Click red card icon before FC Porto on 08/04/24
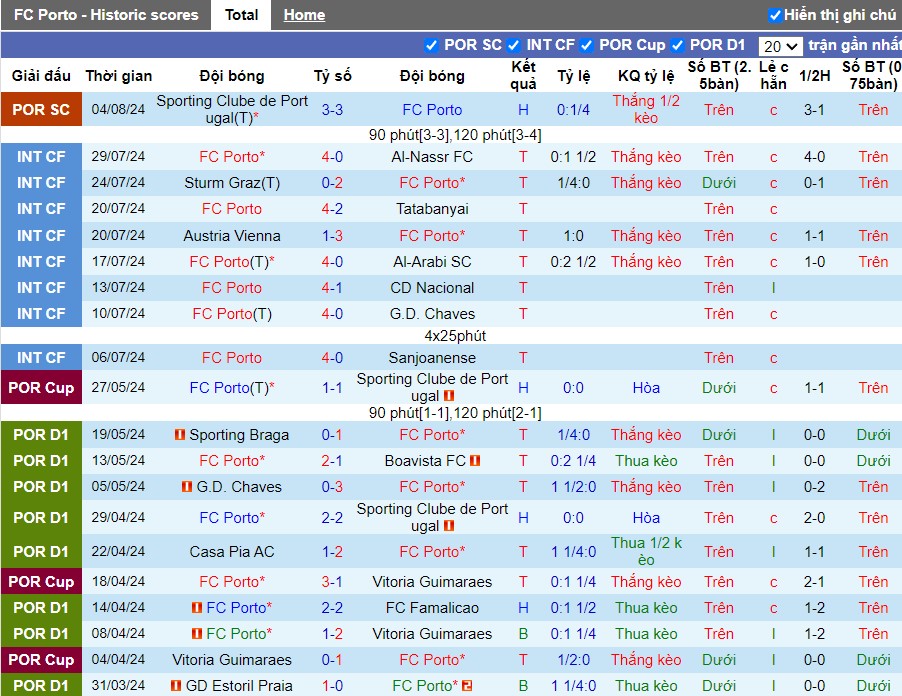Screen dimensions: 902x696 tap(197, 633)
